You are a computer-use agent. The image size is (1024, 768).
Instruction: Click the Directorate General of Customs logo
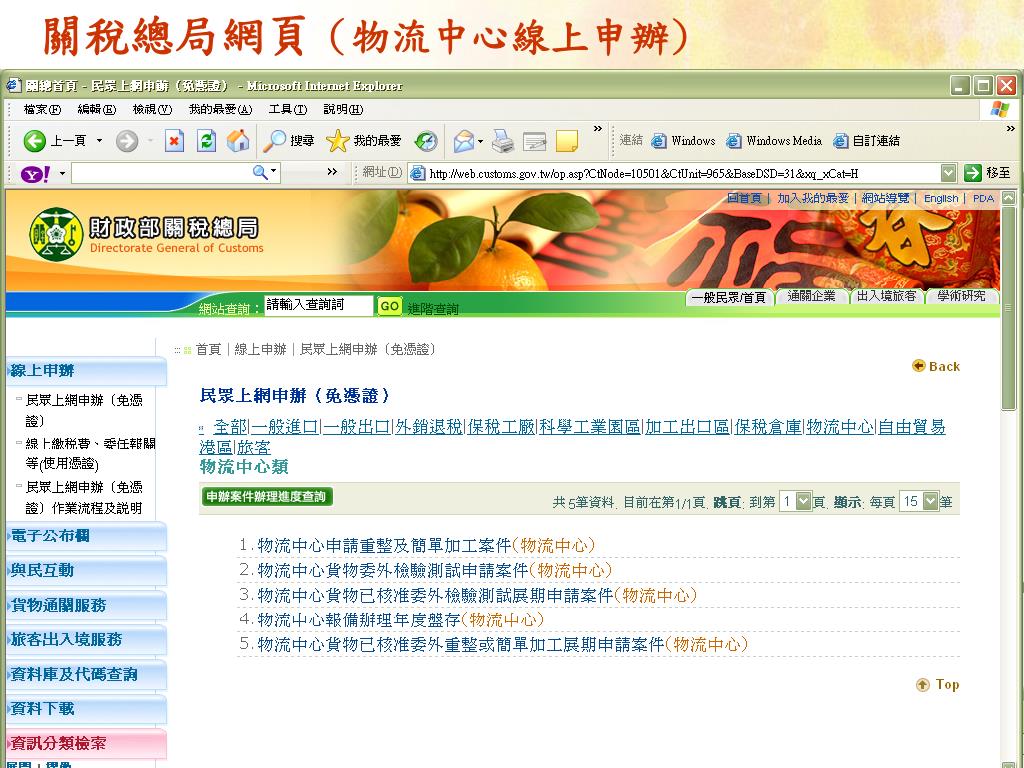56,234
